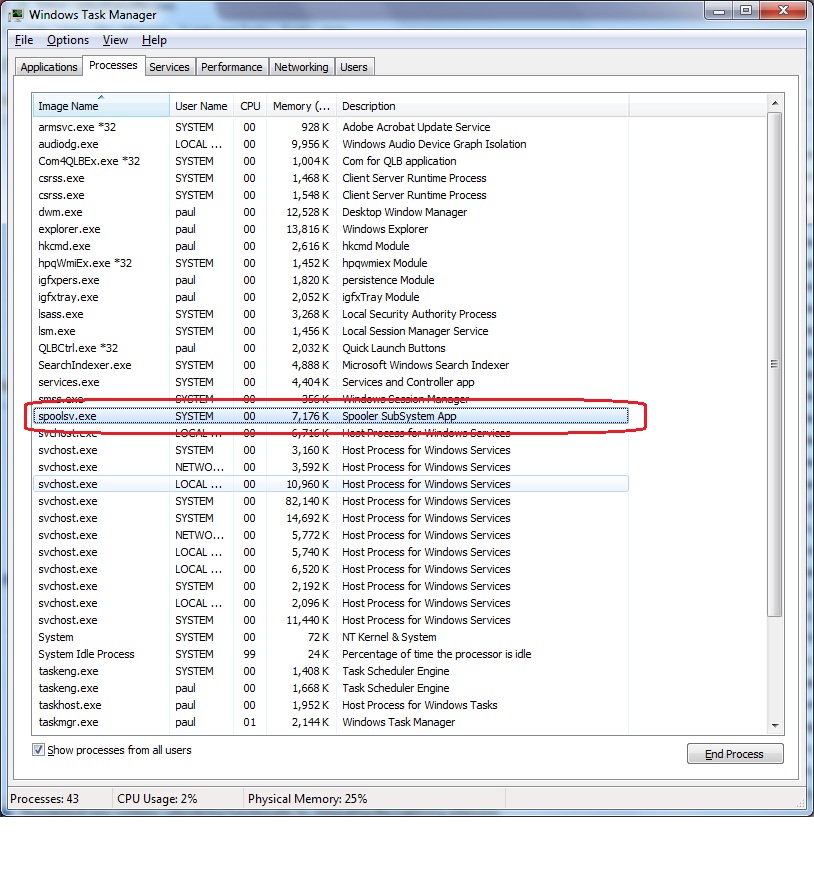Switch to the Networking tab

(x=301, y=67)
